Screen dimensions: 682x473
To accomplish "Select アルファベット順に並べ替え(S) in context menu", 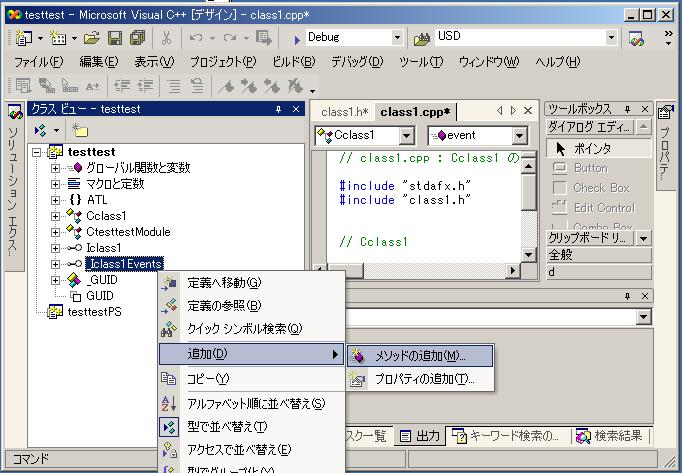I will (252, 403).
